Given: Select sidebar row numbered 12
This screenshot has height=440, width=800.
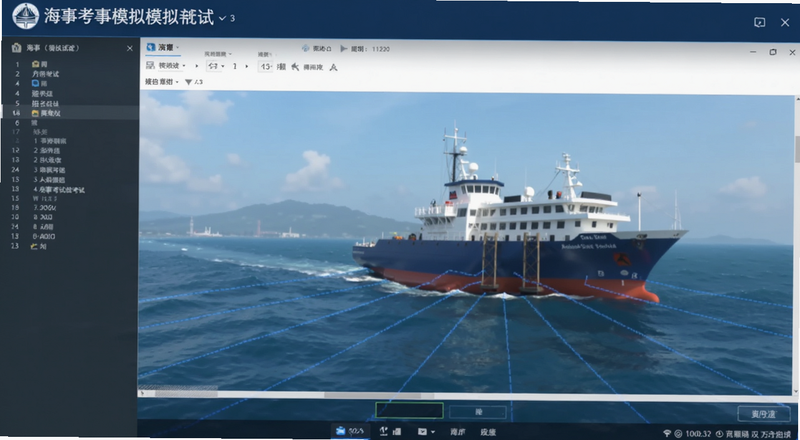Looking at the screenshot, I should pos(71,151).
